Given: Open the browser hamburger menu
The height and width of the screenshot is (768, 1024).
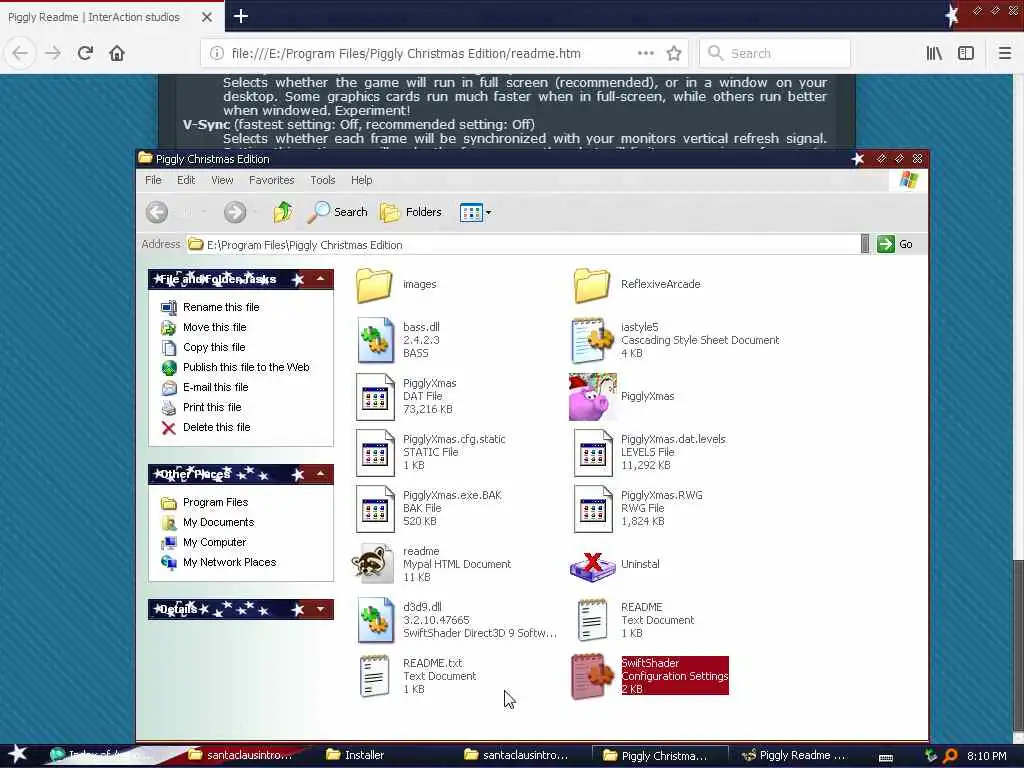Looking at the screenshot, I should tap(1004, 54).
